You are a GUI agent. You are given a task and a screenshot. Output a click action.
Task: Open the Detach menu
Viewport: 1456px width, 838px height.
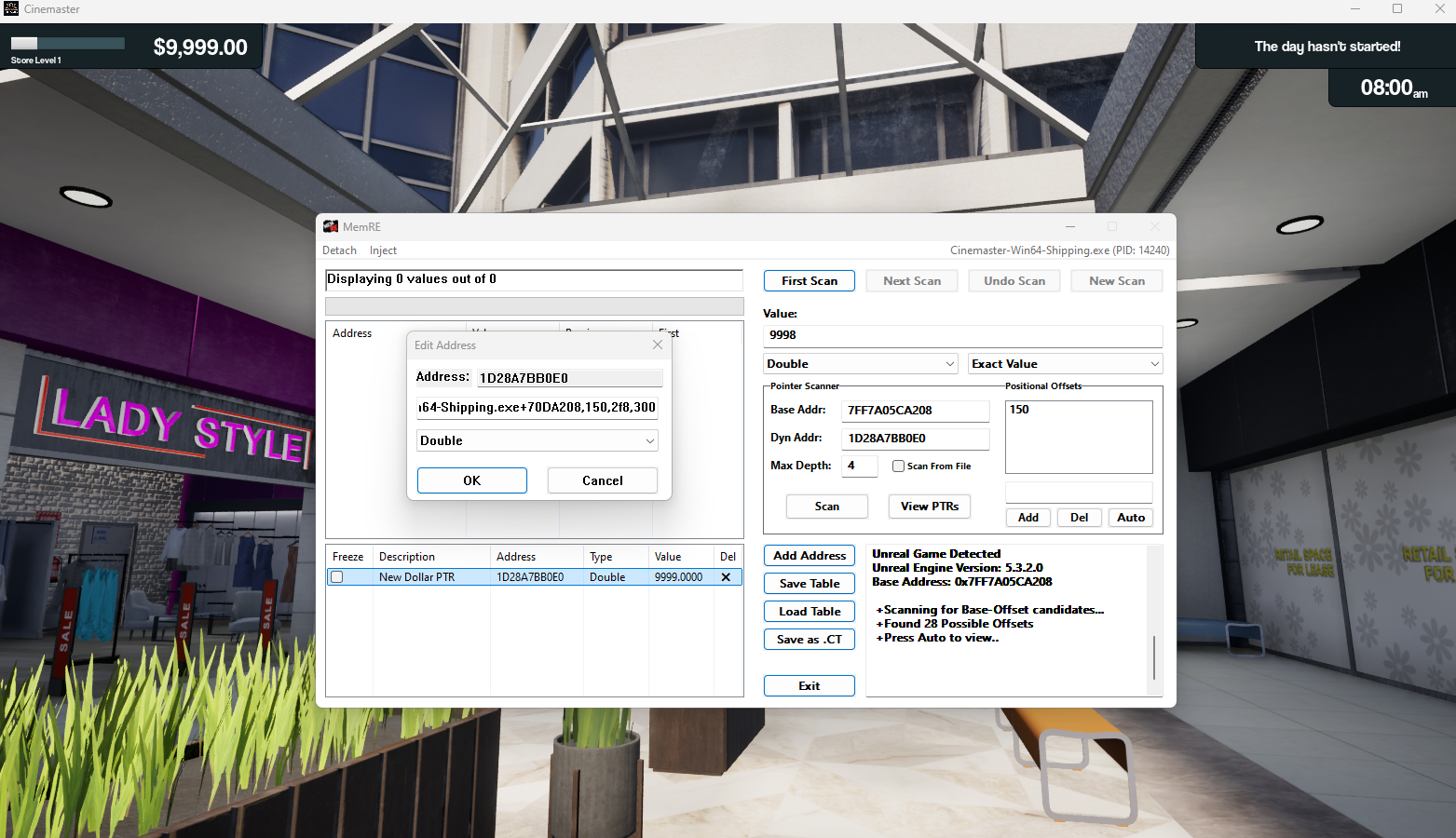339,250
